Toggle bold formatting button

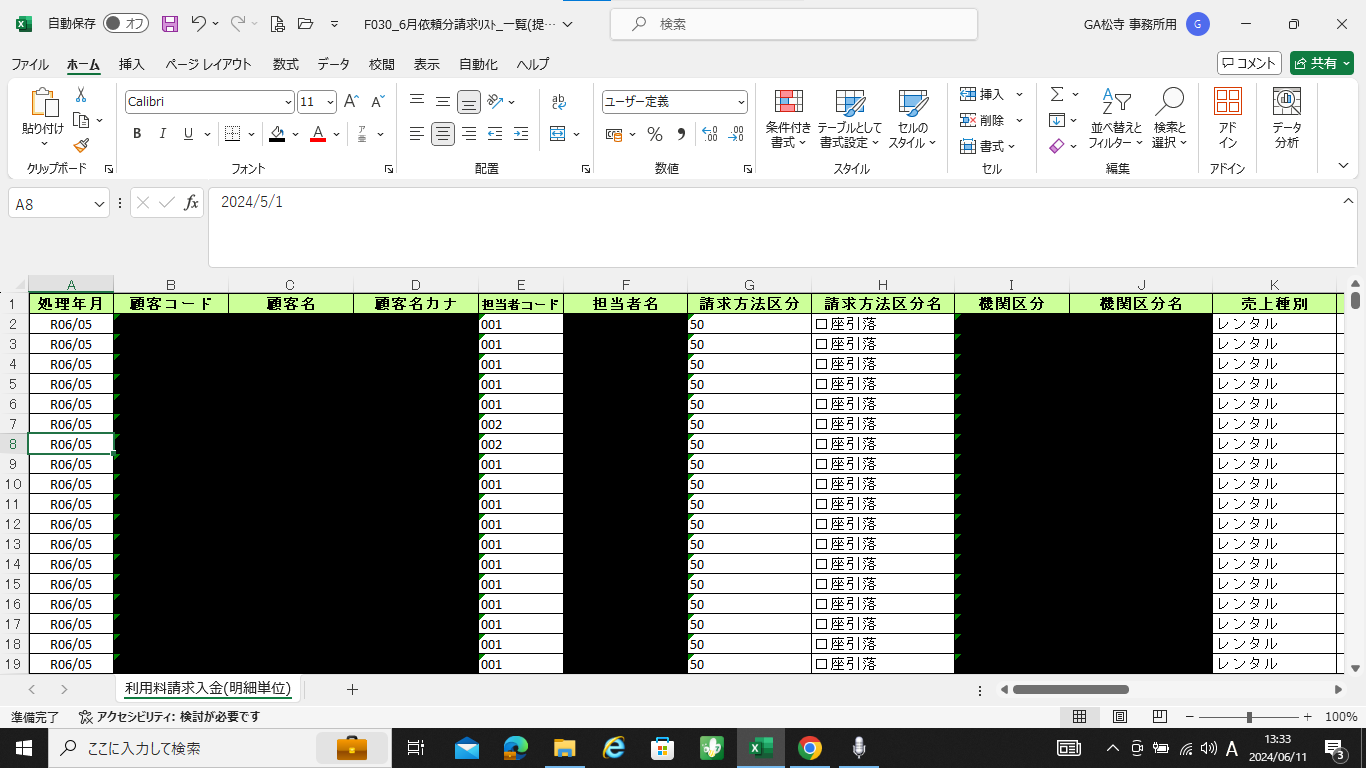coord(137,134)
